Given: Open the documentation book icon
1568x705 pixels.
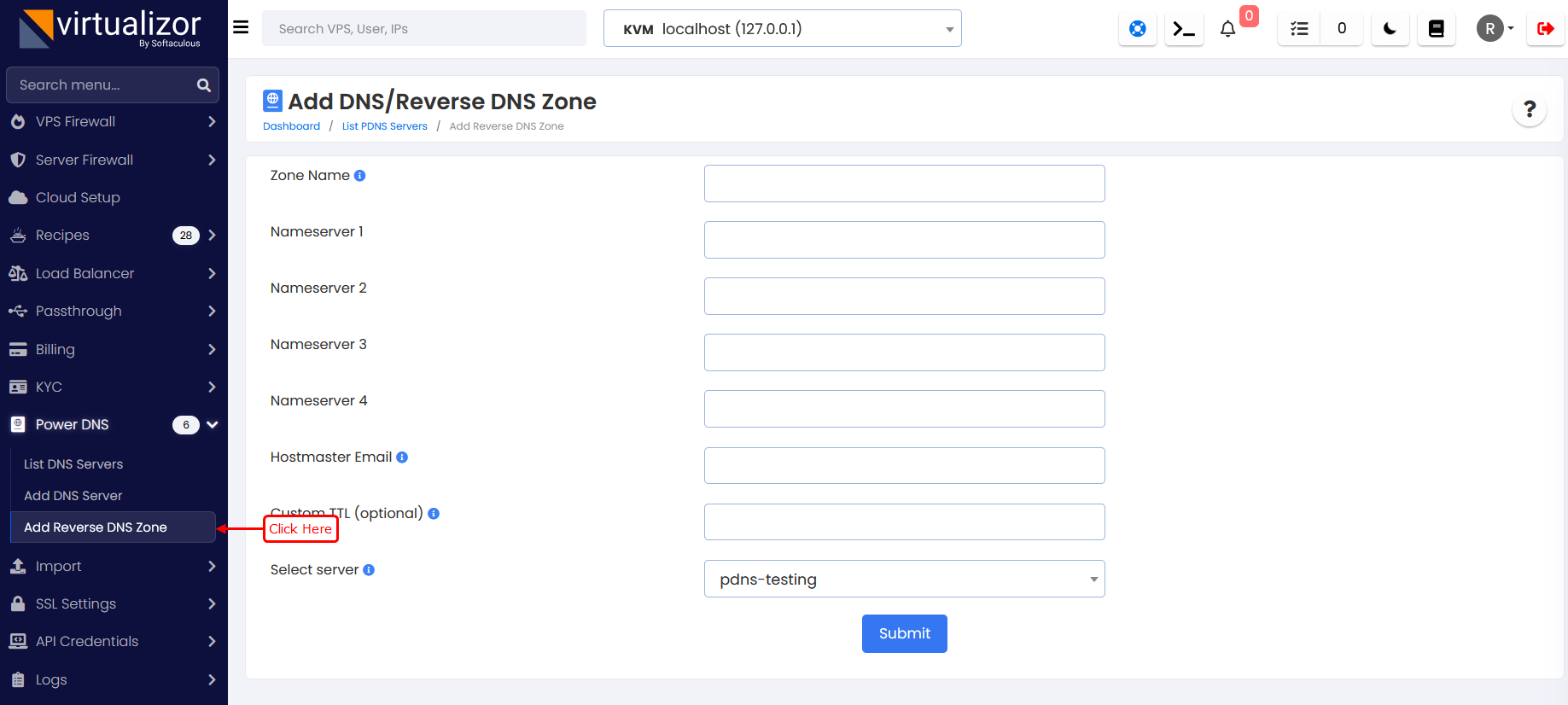Looking at the screenshot, I should point(1436,29).
